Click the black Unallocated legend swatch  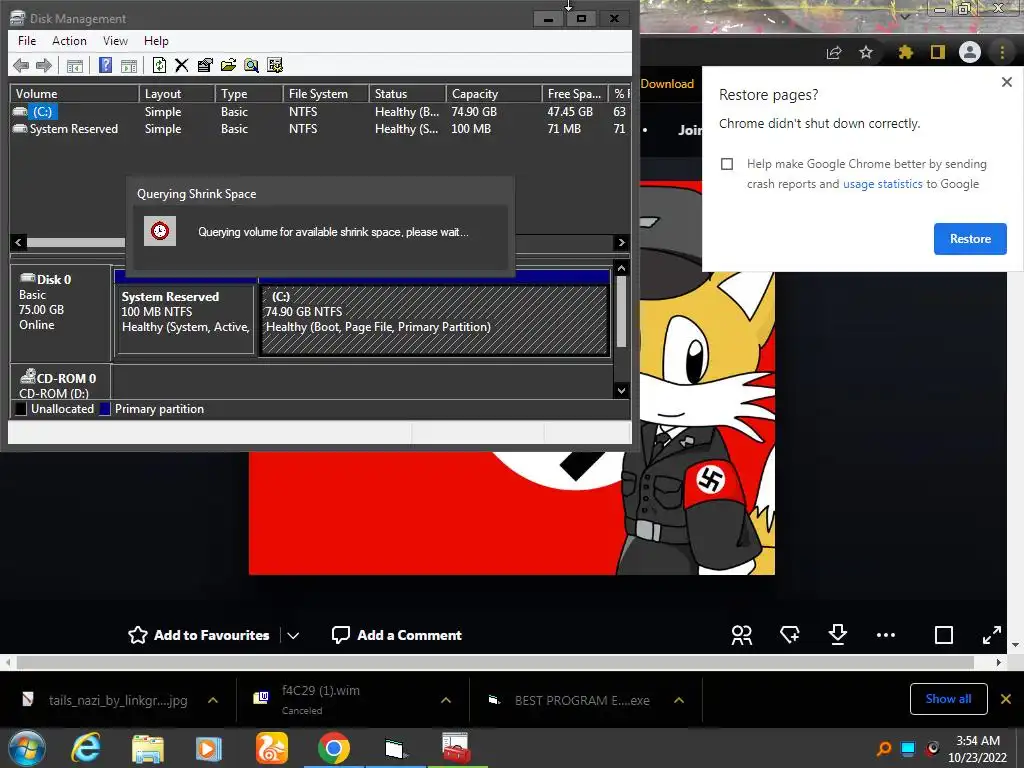[x=21, y=409]
